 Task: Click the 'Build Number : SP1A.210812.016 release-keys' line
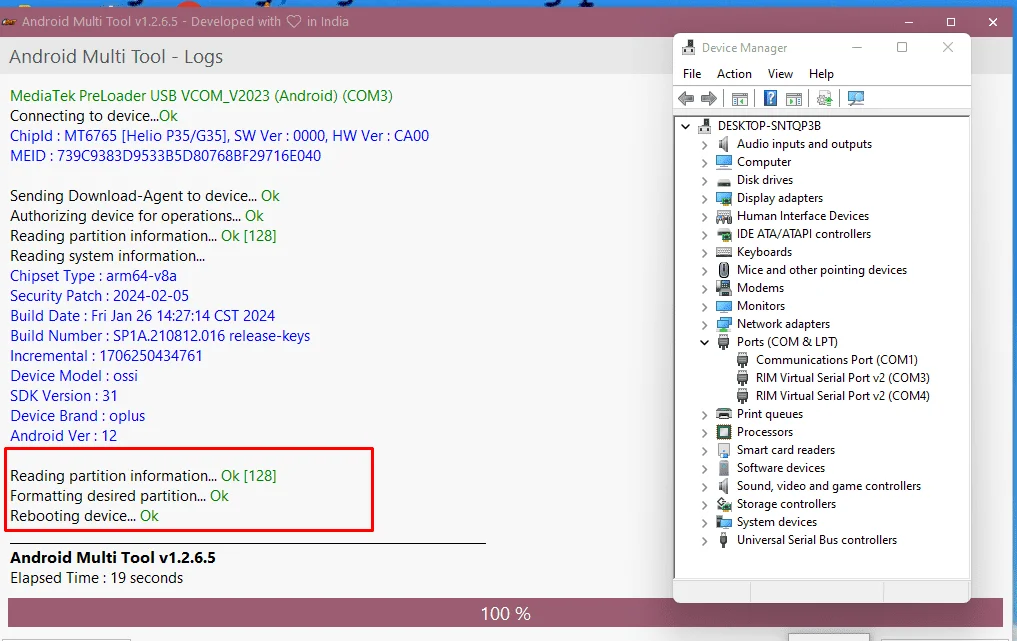tap(160, 336)
